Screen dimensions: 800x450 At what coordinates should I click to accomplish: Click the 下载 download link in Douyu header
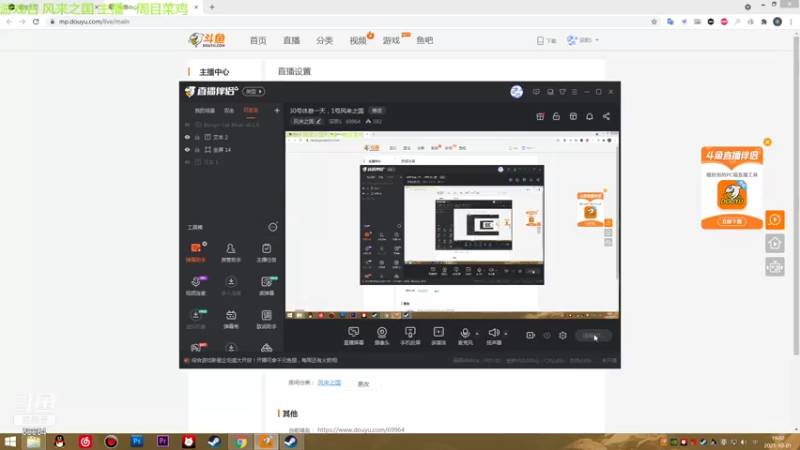(546, 40)
